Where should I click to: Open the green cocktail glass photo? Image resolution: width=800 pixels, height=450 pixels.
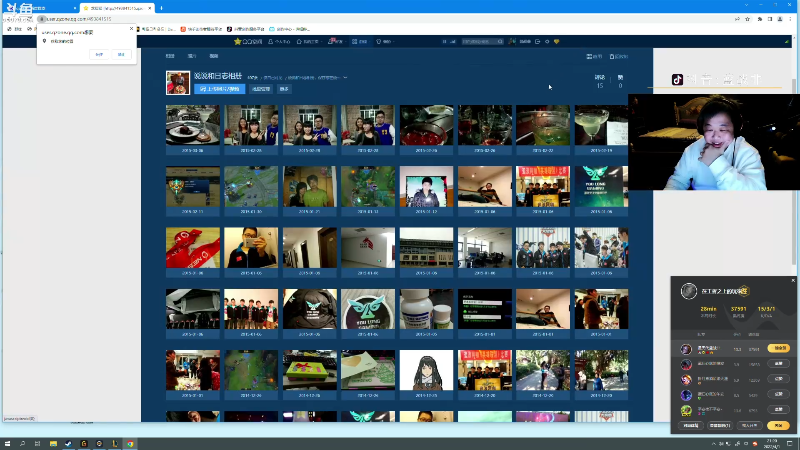(543, 126)
